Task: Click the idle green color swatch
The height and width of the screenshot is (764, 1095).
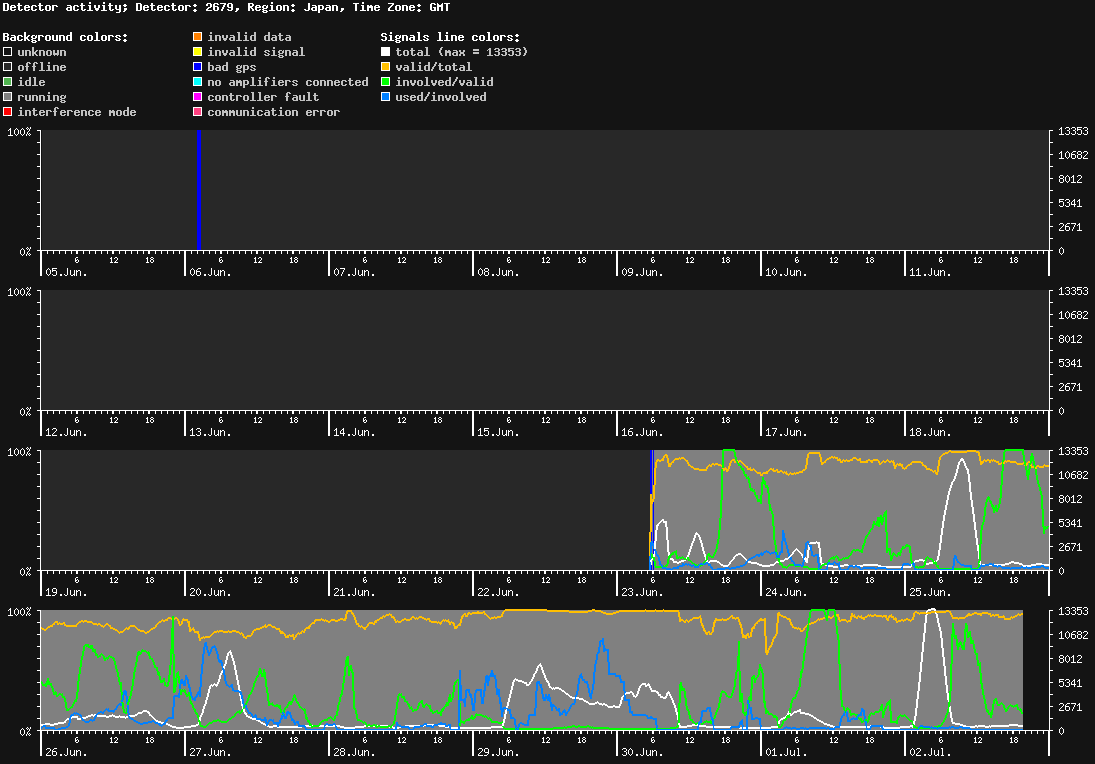Action: pyautogui.click(x=8, y=82)
